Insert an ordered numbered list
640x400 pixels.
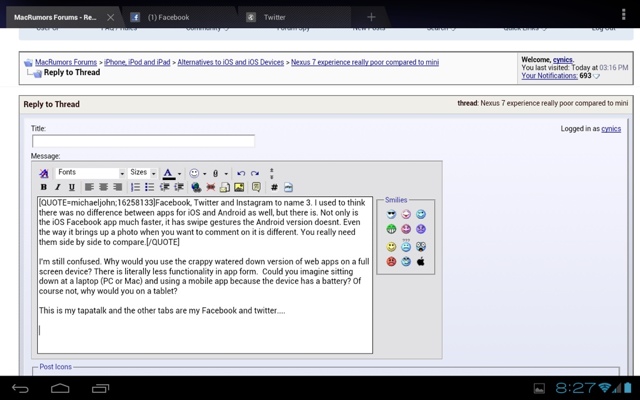(135, 187)
